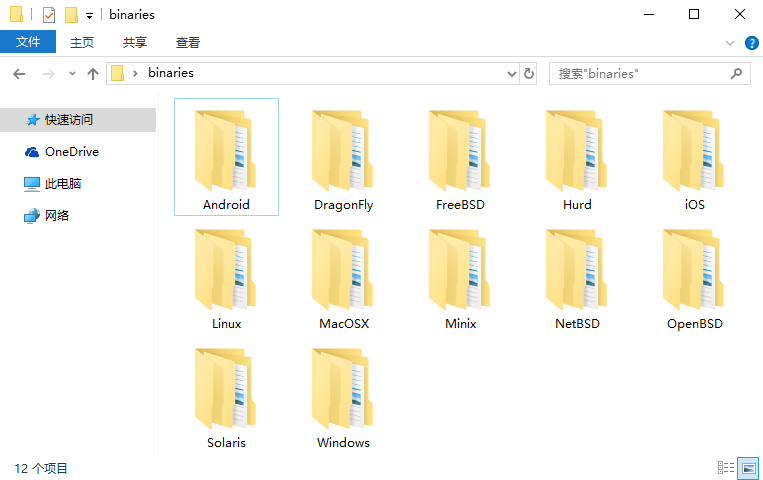Open the recent locations dropdown

coord(72,74)
